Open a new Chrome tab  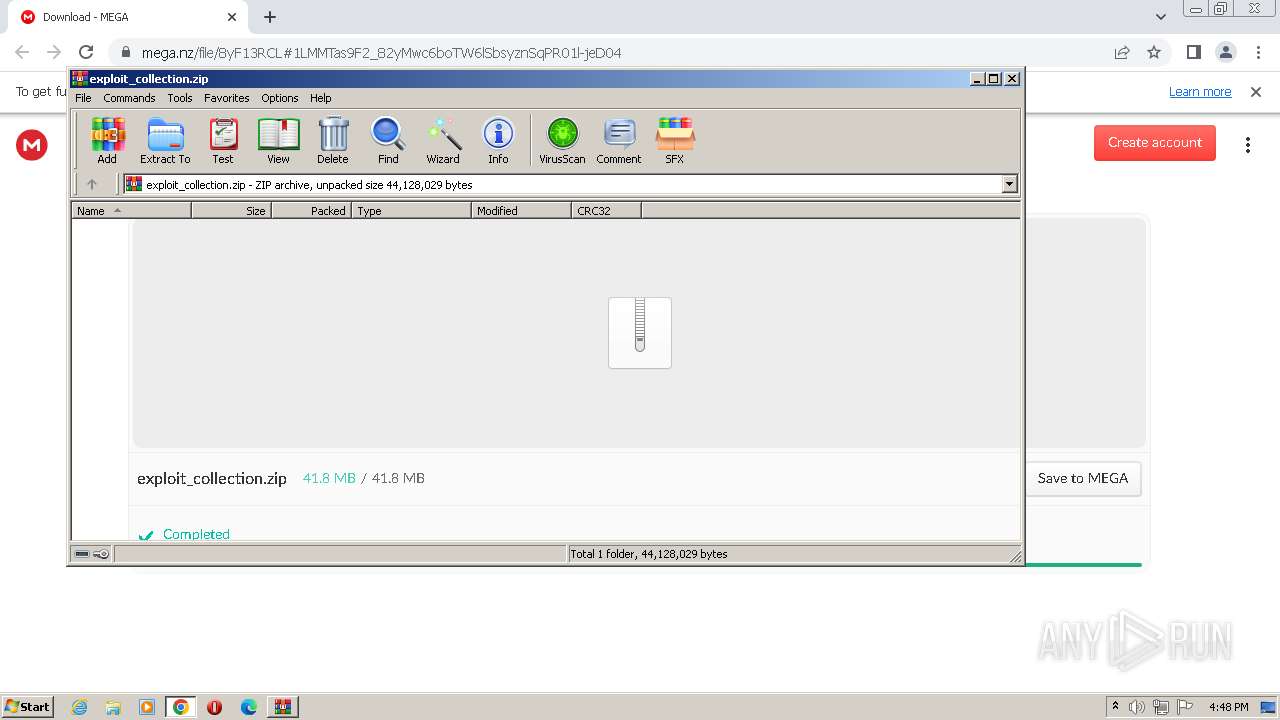tap(270, 17)
